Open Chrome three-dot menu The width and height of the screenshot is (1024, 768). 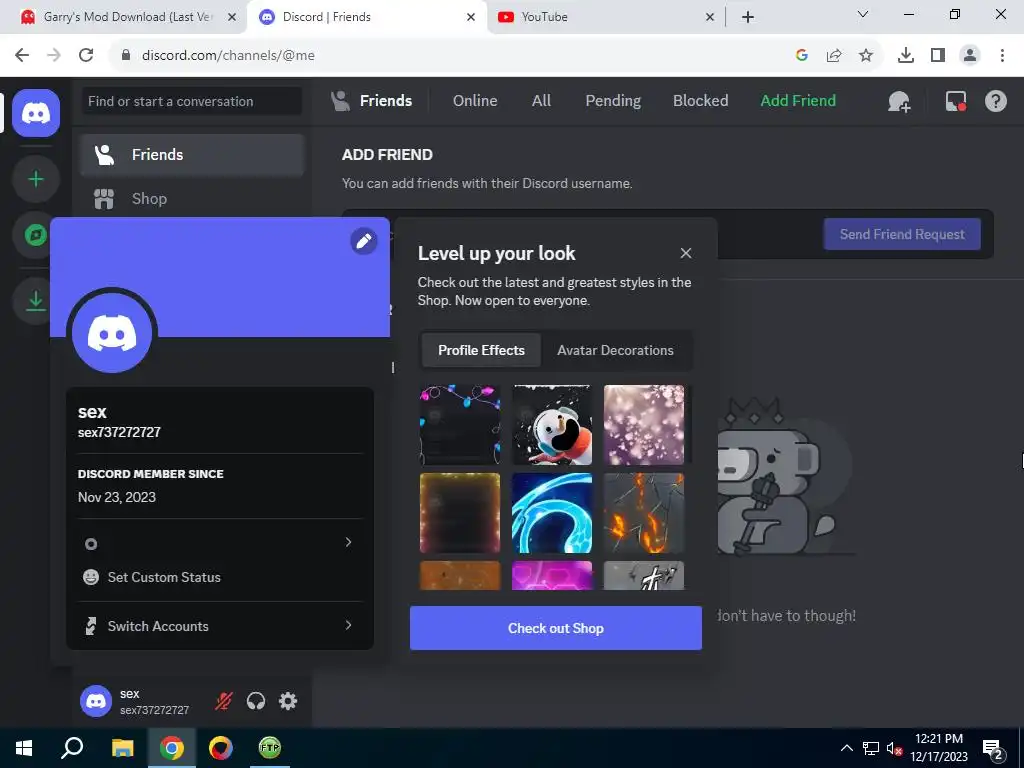coord(1002,56)
